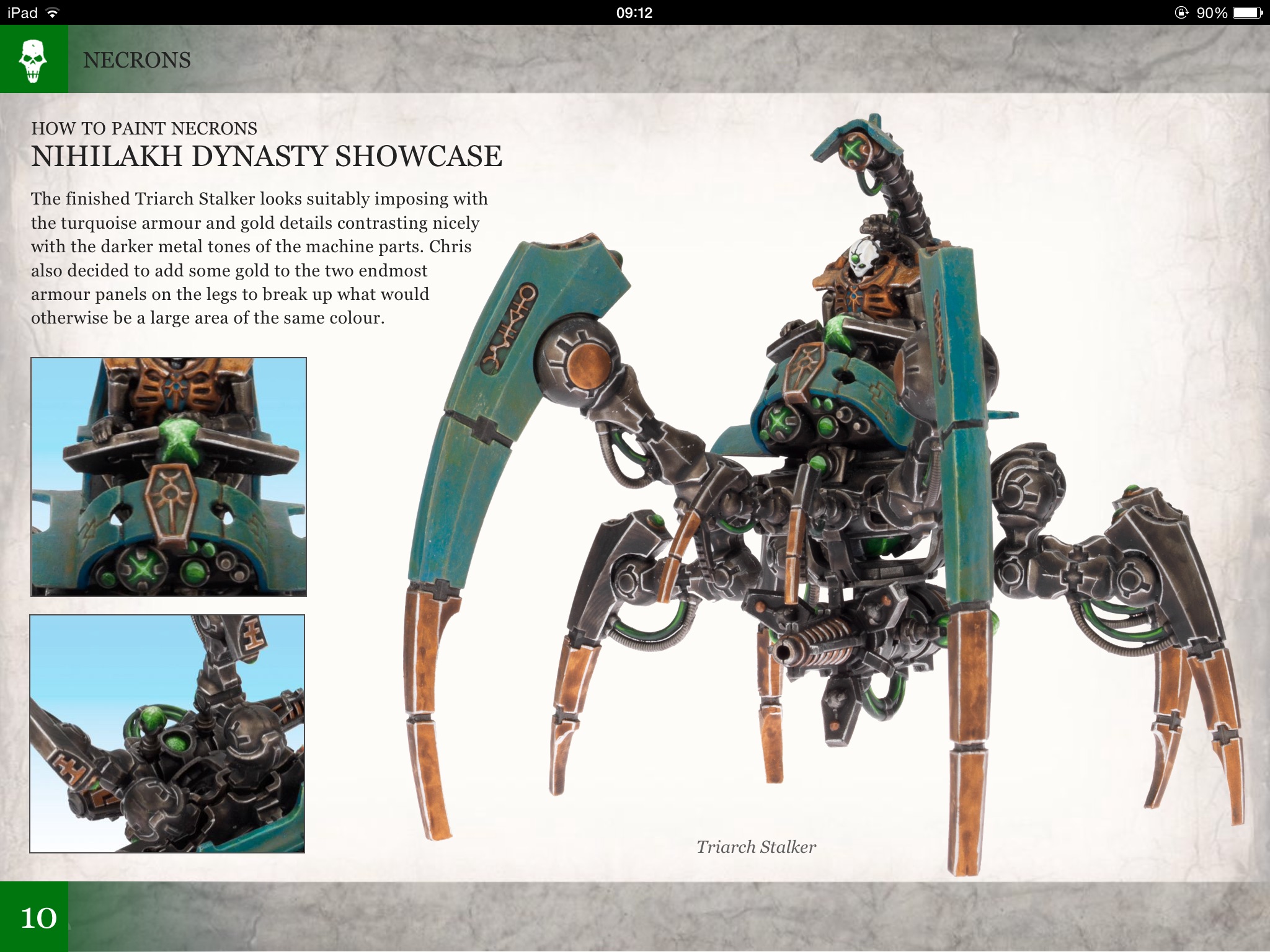The height and width of the screenshot is (952, 1270).
Task: Tap the large Triarch Stalker model image
Action: [806, 496]
